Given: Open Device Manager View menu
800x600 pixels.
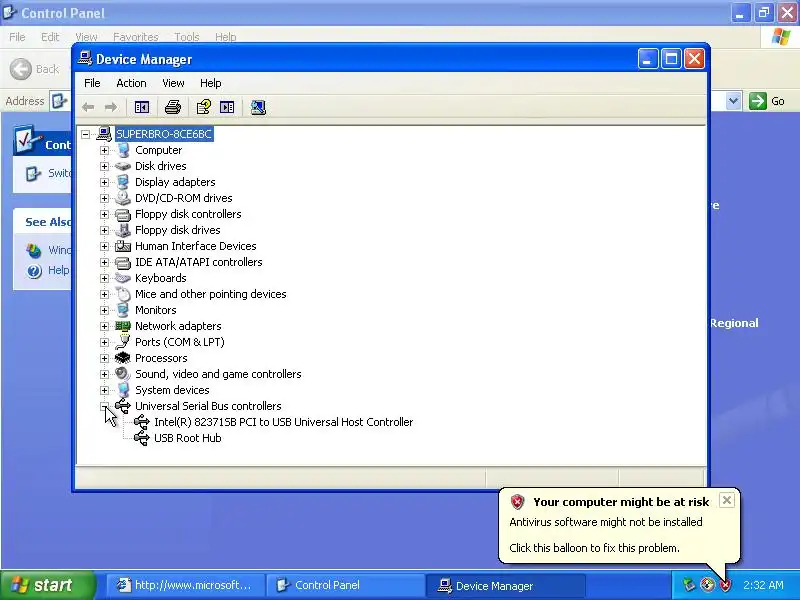Looking at the screenshot, I should [x=173, y=83].
